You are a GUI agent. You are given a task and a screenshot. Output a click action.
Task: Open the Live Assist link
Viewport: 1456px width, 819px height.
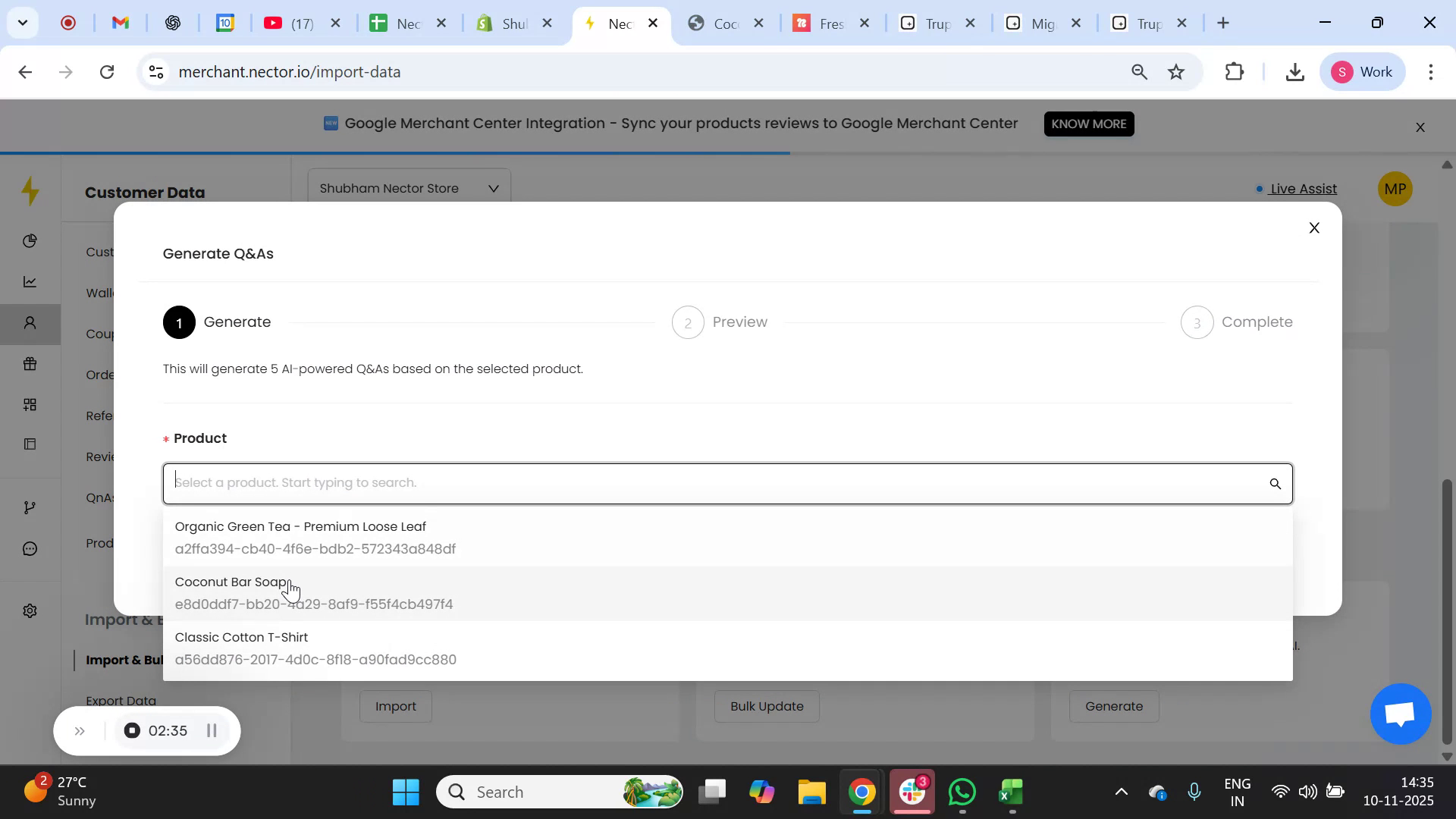coord(1303,189)
